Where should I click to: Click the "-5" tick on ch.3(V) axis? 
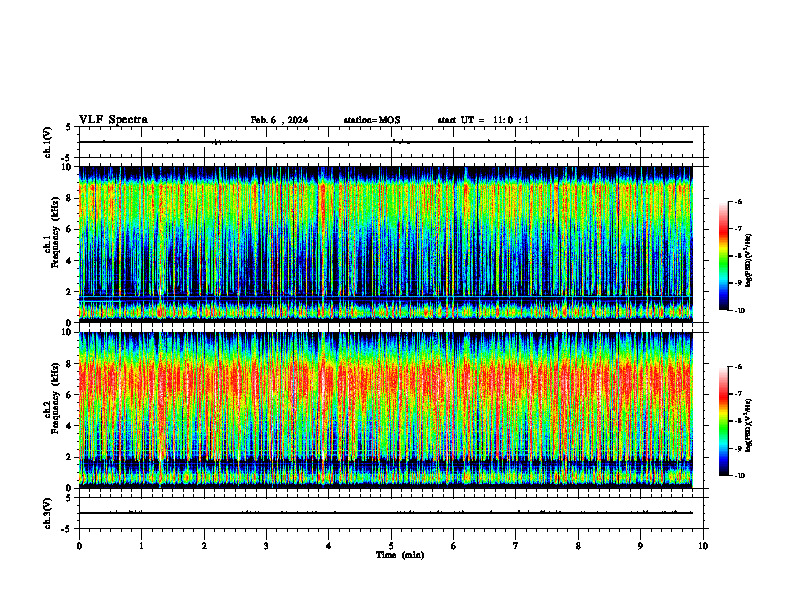(68, 529)
